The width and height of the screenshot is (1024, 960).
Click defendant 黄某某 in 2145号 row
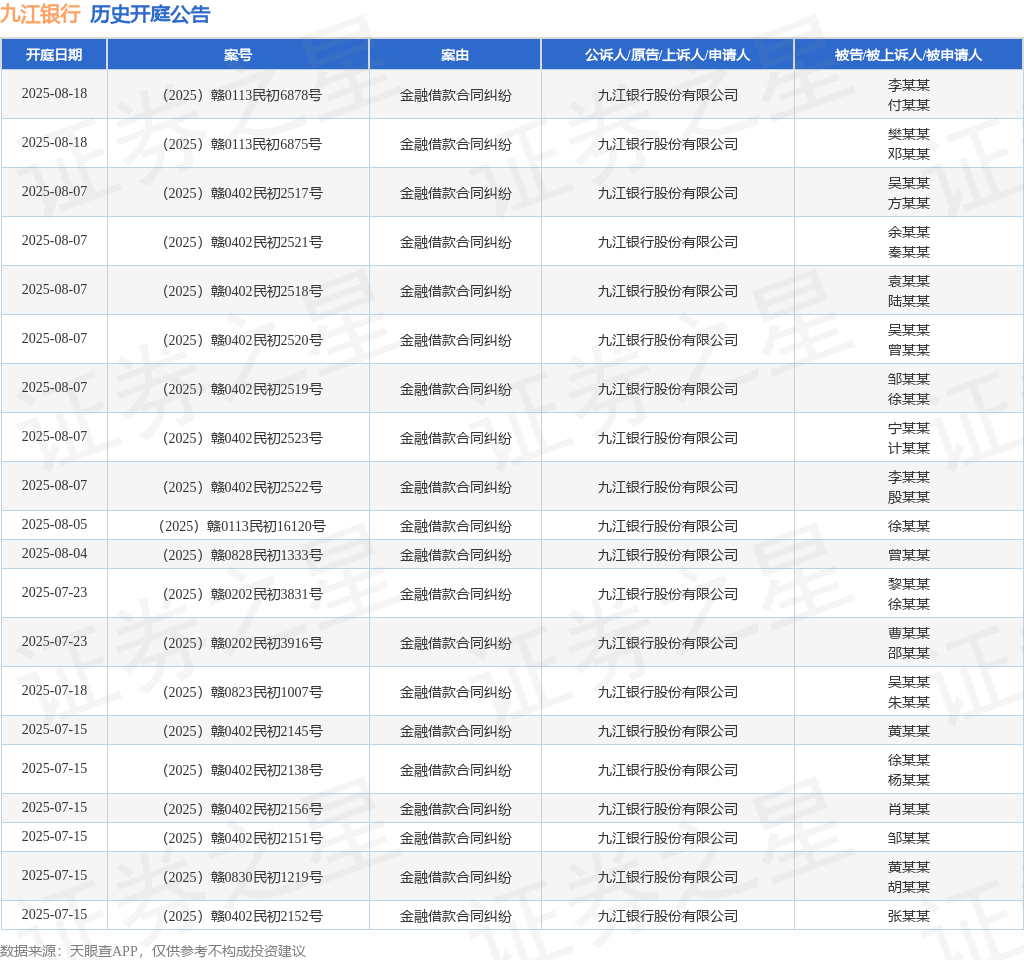pyautogui.click(x=908, y=731)
